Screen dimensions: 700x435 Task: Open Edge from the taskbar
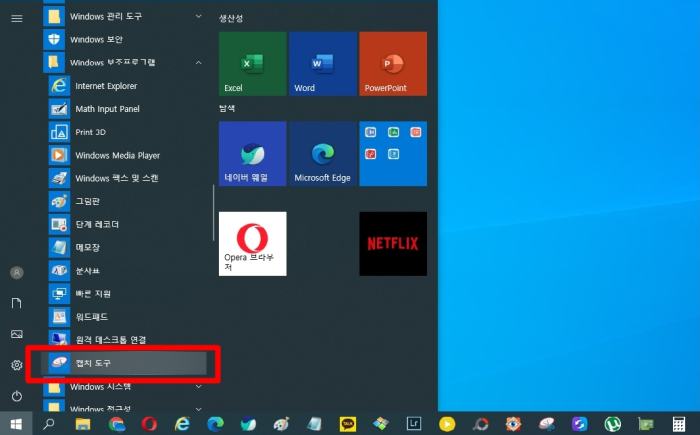[x=215, y=424]
